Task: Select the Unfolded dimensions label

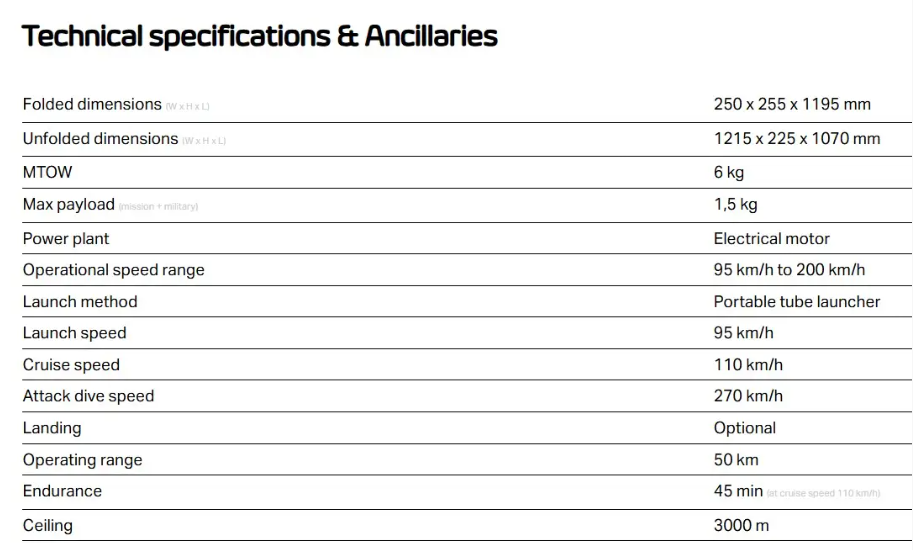Action: 100,139
